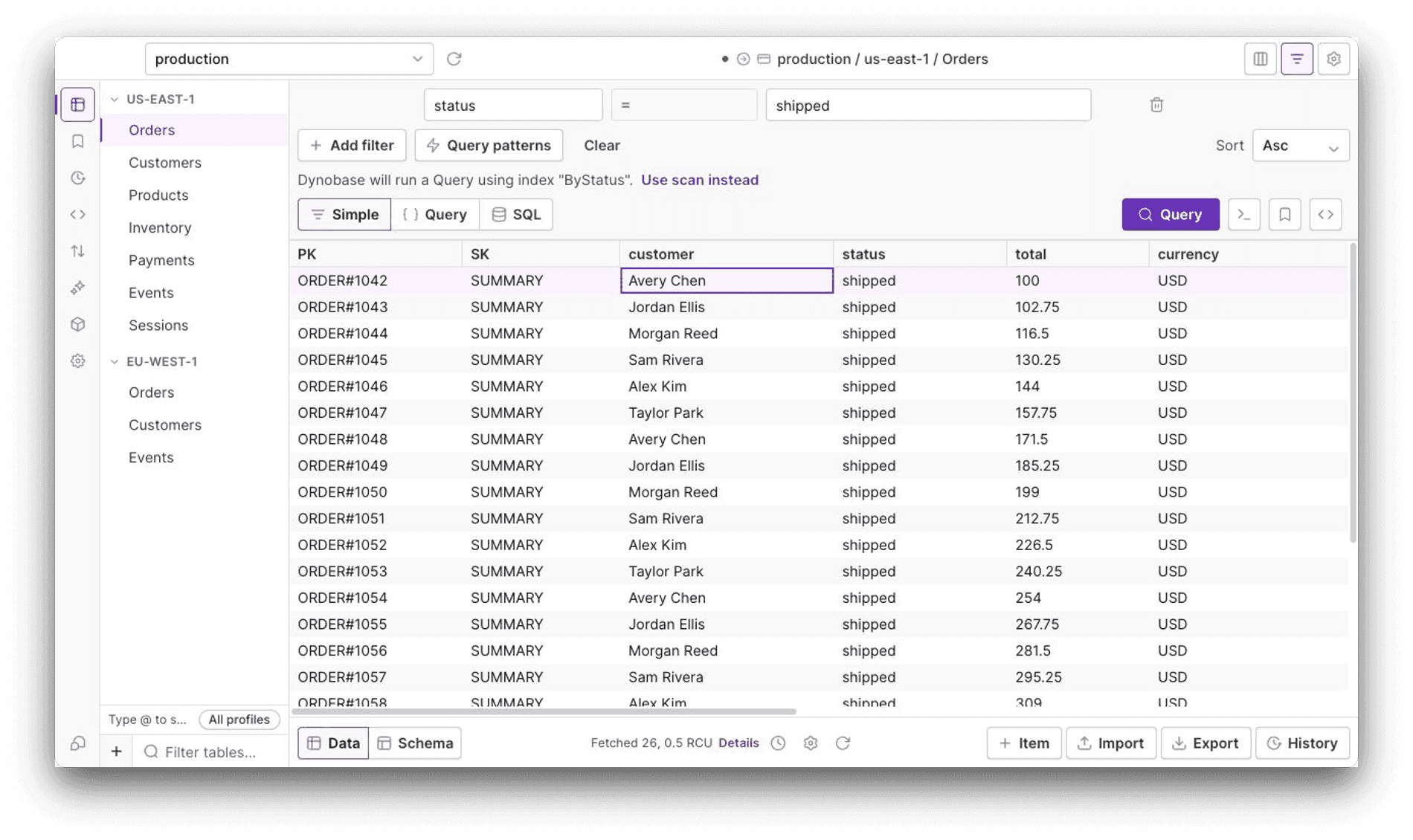Viewport: 1413px width, 840px height.
Task: Open the terminal icon beside Query button
Action: point(1244,215)
